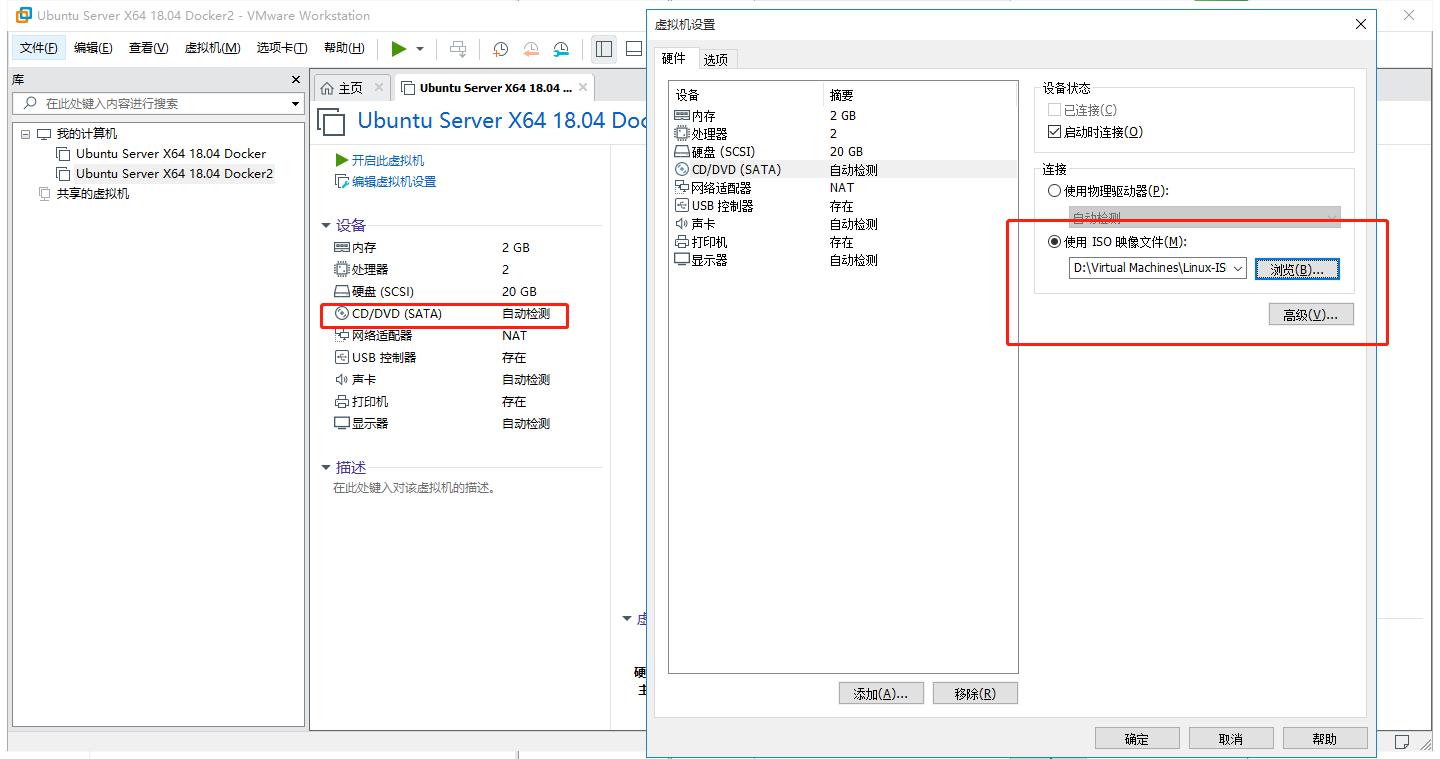Open the power options arrow beside play button
This screenshot has height=759, width=1440.
(420, 49)
